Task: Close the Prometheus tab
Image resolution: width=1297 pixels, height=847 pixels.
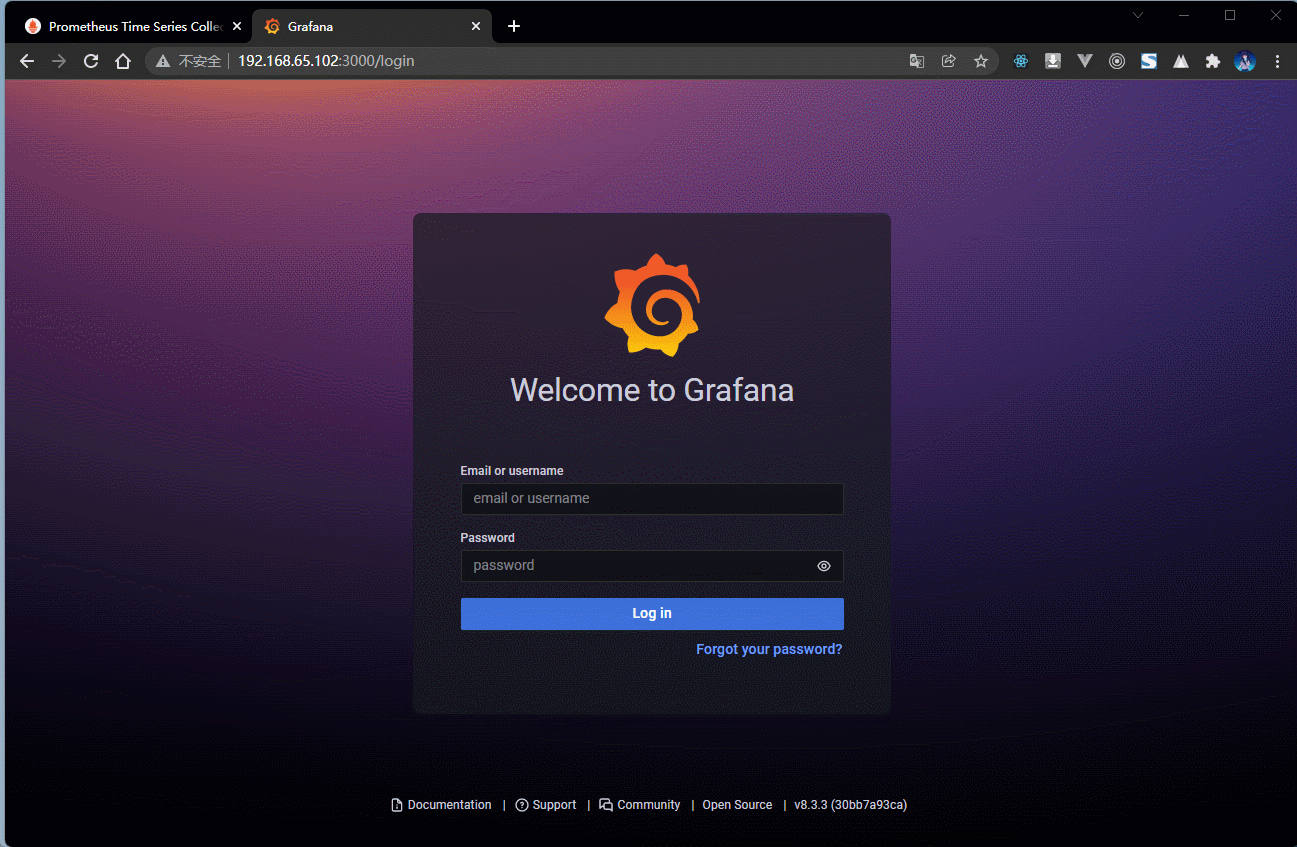Action: [237, 27]
